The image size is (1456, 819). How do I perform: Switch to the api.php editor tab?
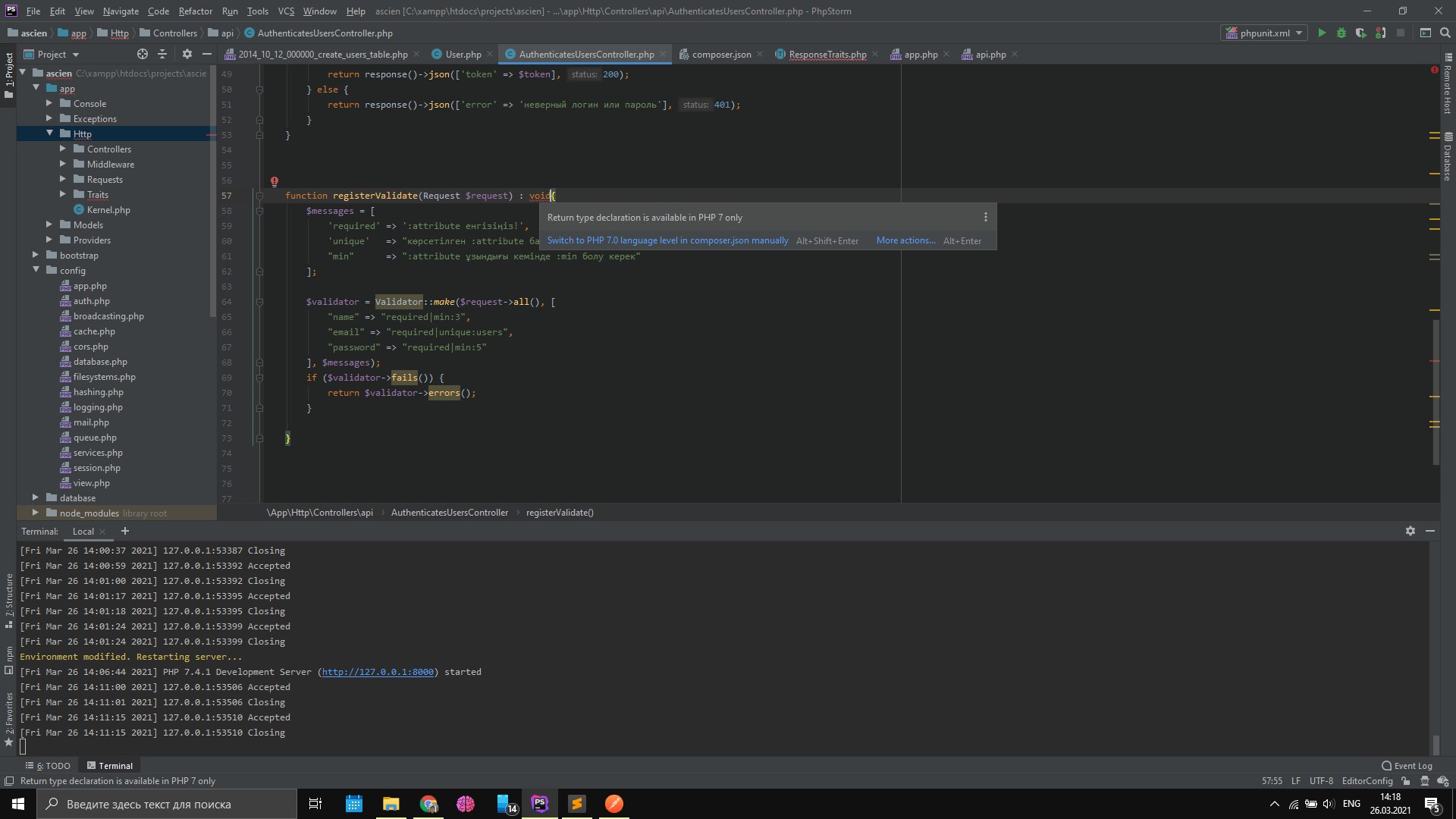[x=990, y=55]
